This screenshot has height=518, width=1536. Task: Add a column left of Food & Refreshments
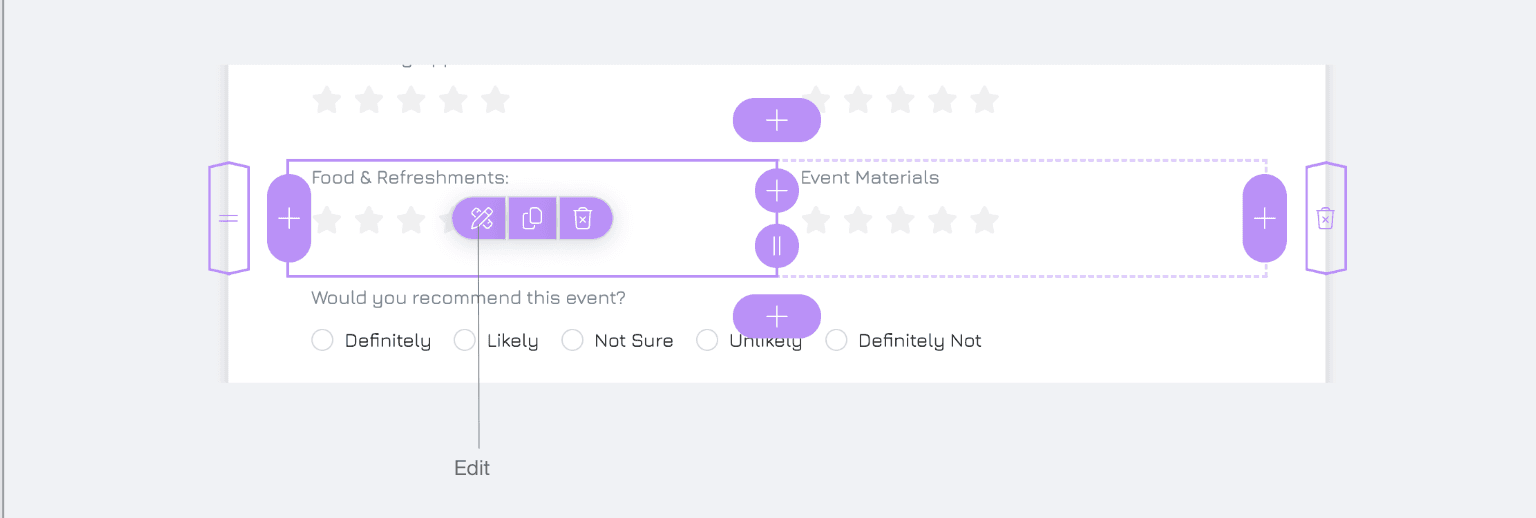point(289,218)
